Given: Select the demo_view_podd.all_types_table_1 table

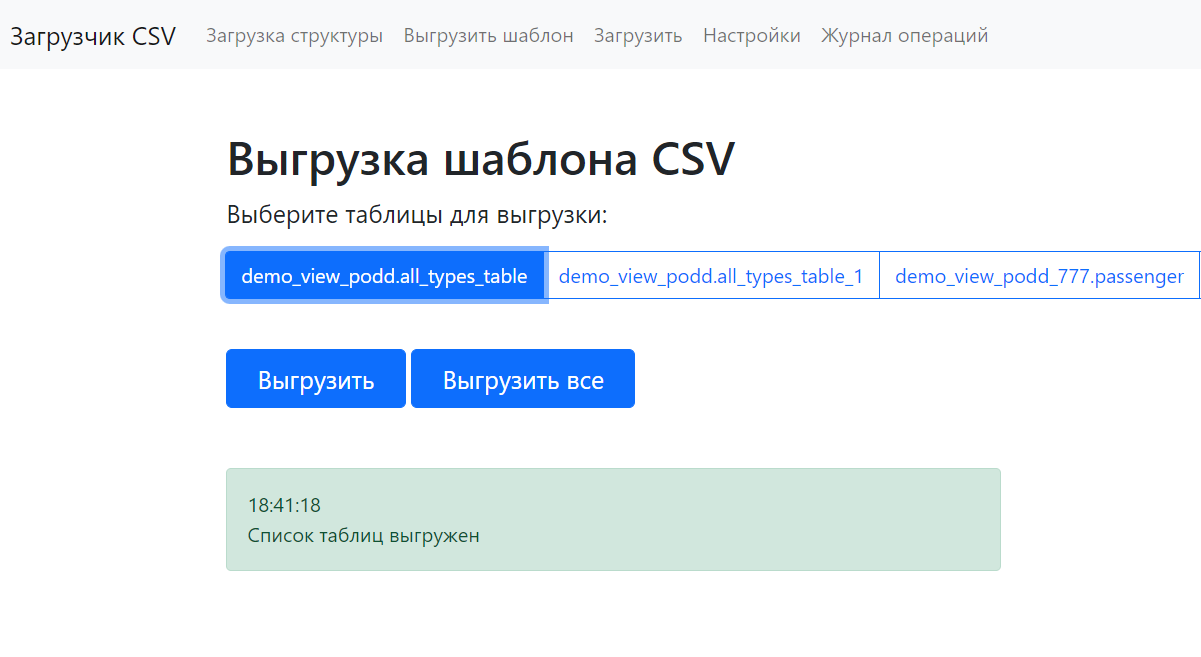Looking at the screenshot, I should click(x=713, y=275).
